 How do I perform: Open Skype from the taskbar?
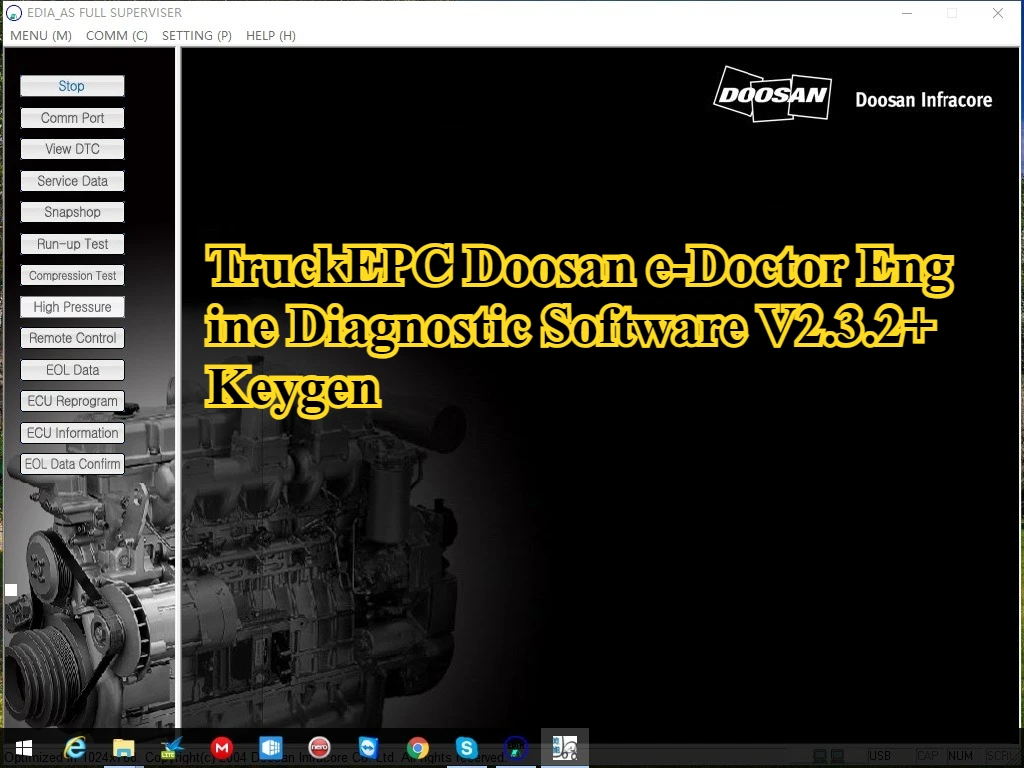pyautogui.click(x=466, y=748)
